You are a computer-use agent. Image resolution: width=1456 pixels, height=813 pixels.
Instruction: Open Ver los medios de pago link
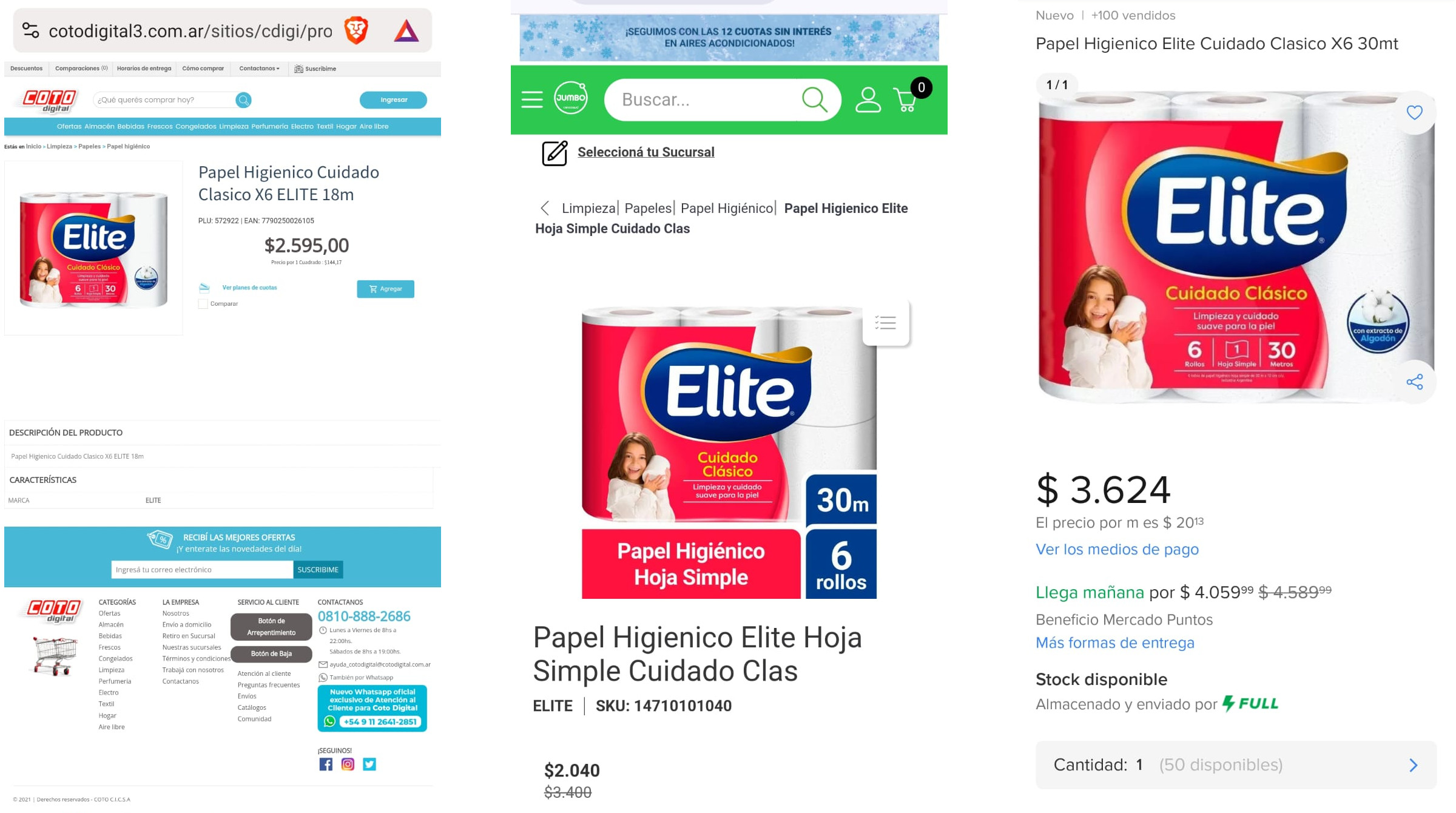pos(1117,549)
